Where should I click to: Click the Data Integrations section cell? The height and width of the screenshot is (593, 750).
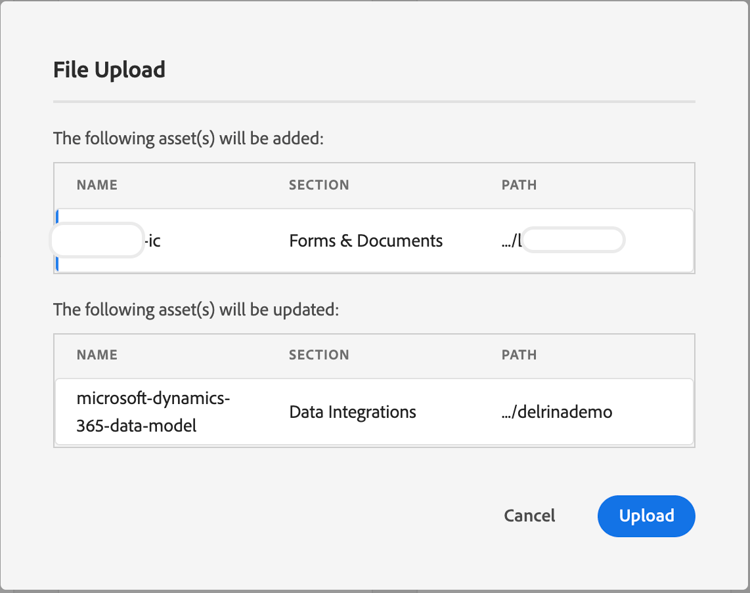352,412
